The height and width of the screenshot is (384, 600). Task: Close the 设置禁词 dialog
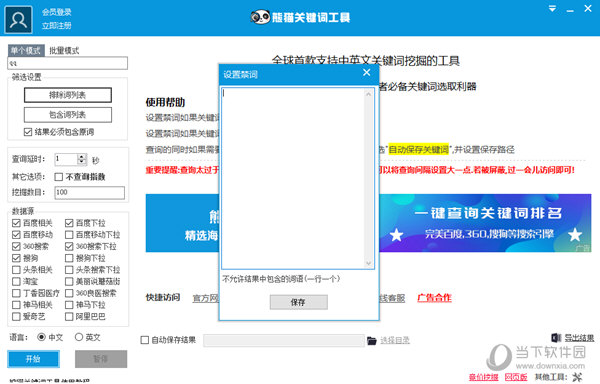click(x=367, y=72)
